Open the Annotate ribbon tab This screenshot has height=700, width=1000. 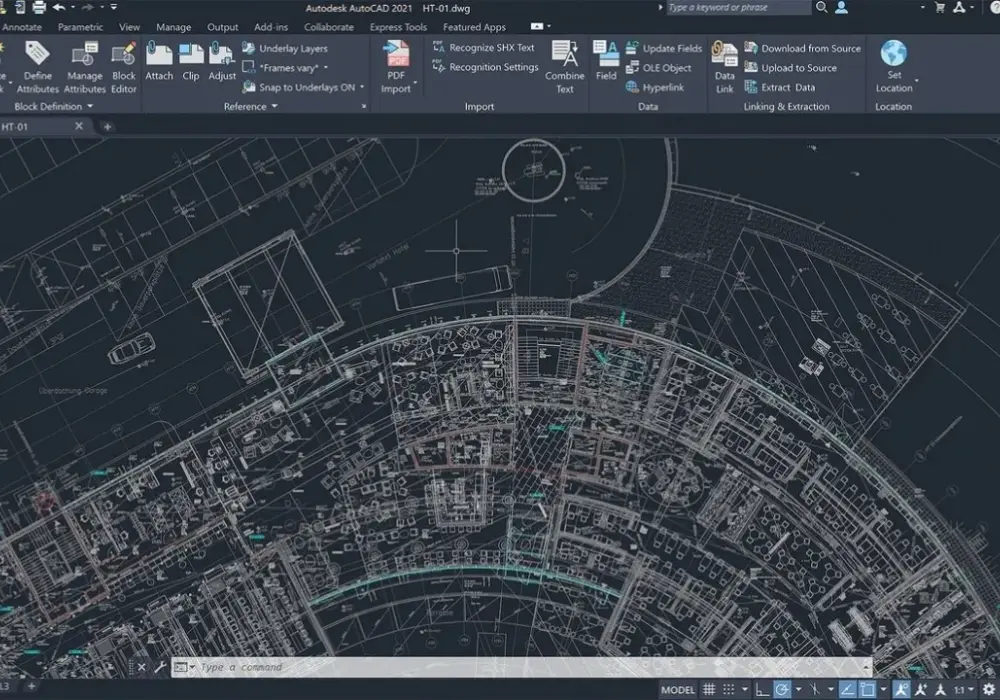pos(22,27)
